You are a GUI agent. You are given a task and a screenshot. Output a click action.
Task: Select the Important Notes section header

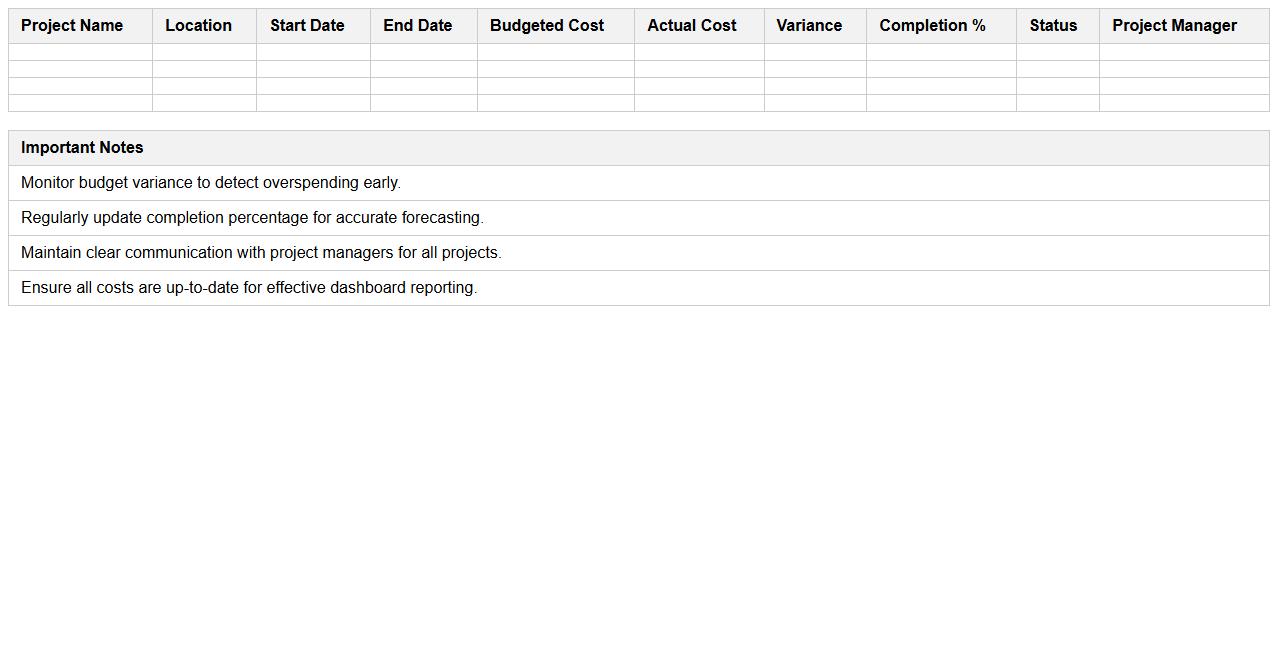82,147
